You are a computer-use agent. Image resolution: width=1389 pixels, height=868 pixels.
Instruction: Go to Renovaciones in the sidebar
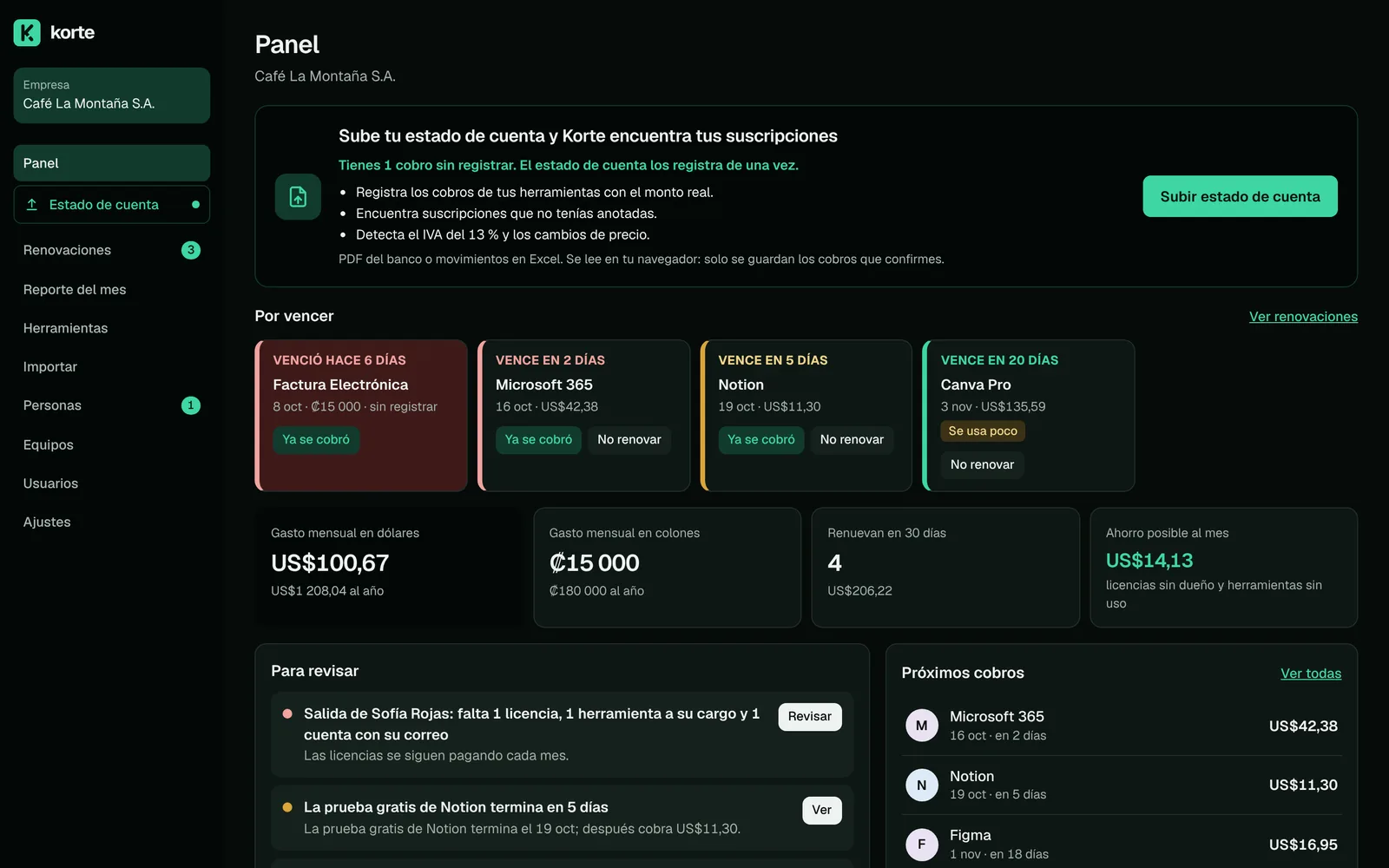[112, 250]
